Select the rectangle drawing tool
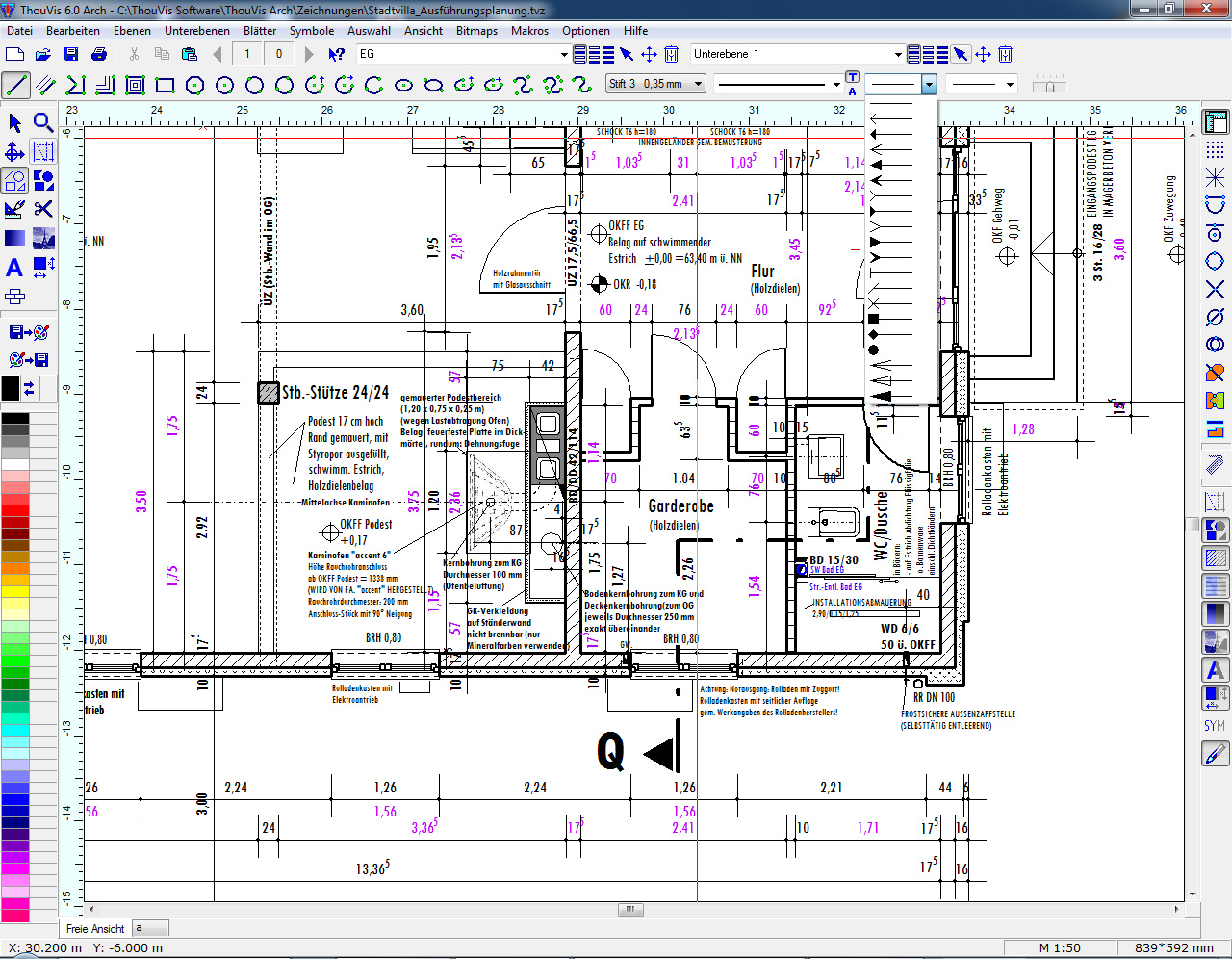 point(165,85)
